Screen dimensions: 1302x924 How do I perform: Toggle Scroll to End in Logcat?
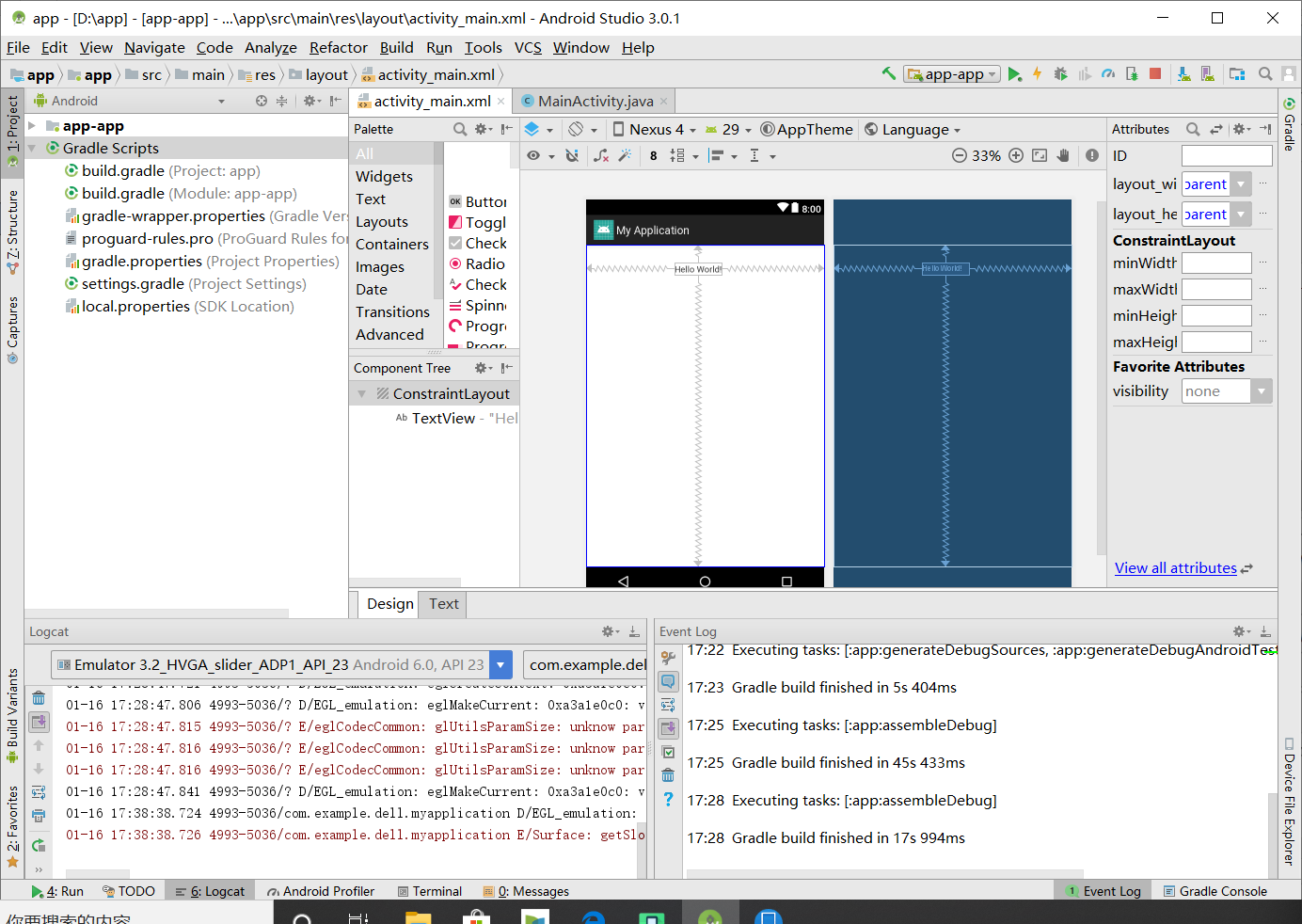39,722
